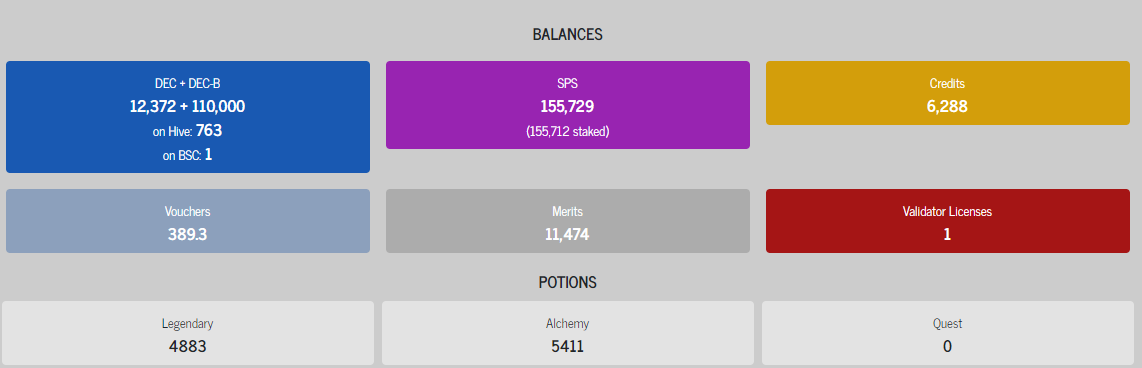Viewport: 1142px width, 368px height.
Task: Click the 155,712 staked text
Action: pyautogui.click(x=567, y=132)
